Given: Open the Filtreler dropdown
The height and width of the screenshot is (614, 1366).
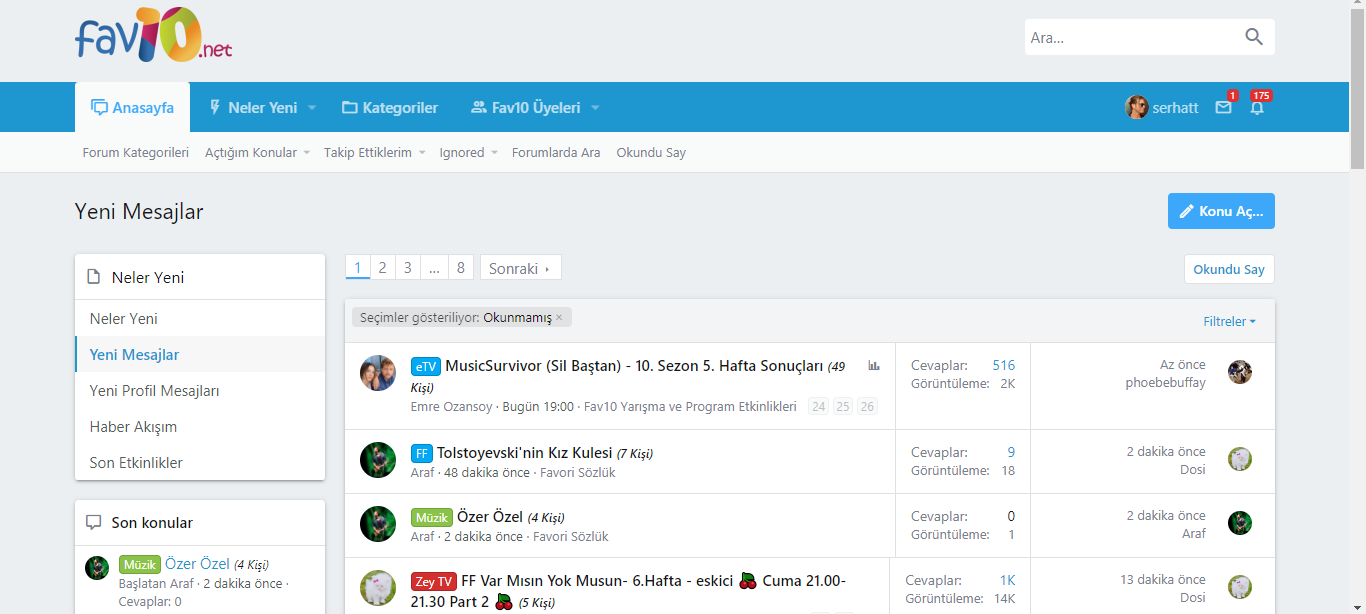Looking at the screenshot, I should pyautogui.click(x=1229, y=322).
